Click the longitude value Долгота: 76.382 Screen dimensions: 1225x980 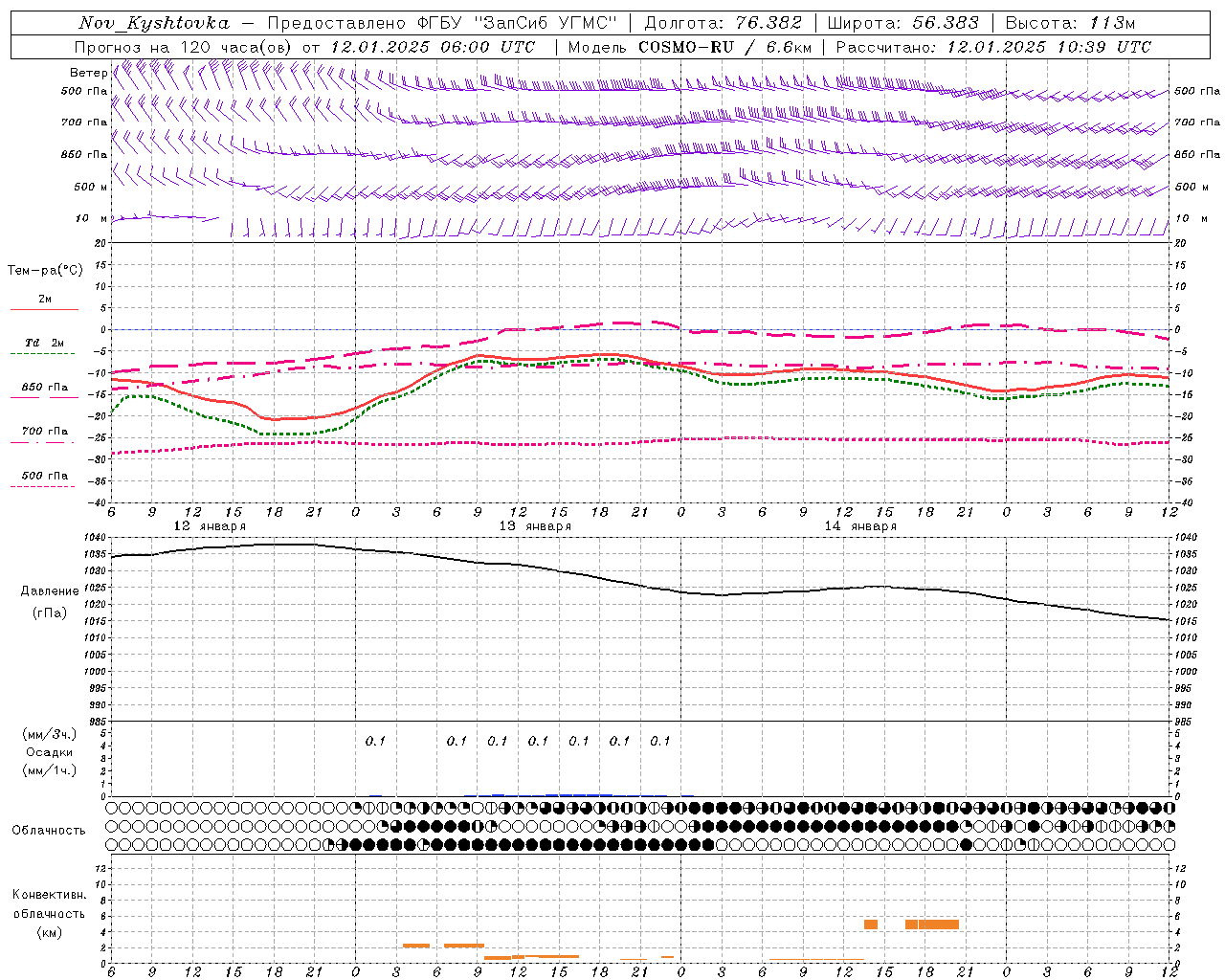(x=723, y=23)
